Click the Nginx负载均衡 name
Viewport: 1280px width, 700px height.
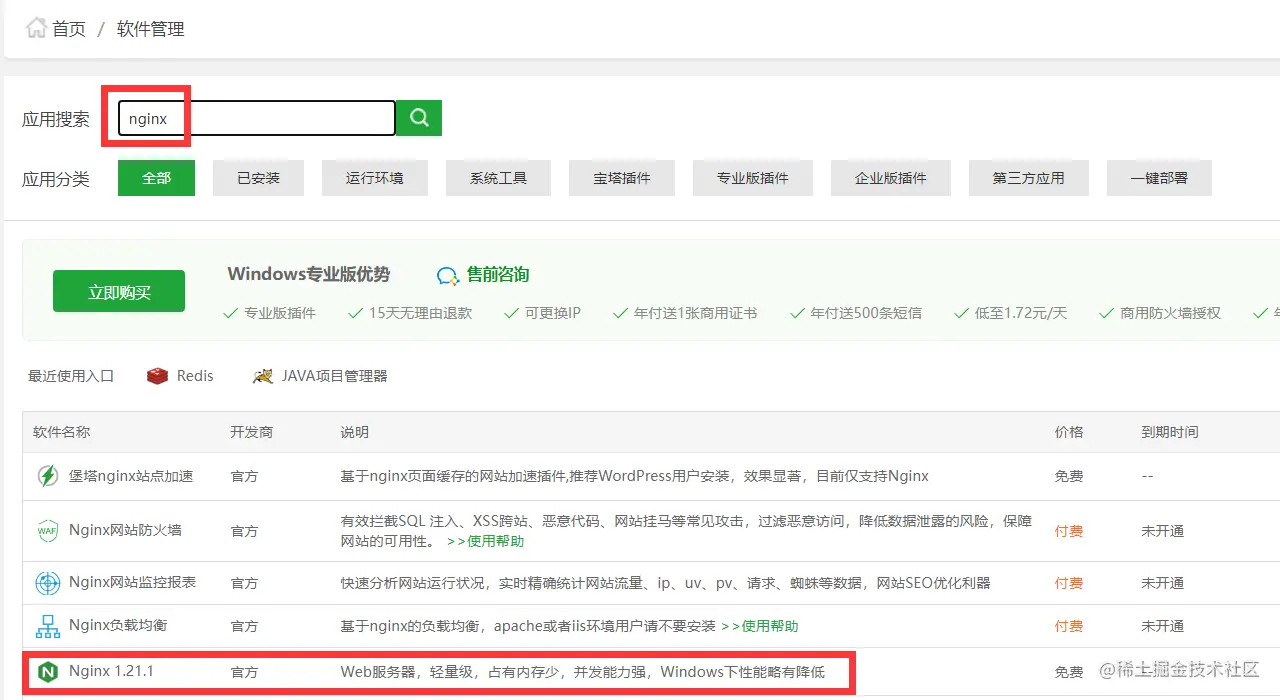tap(118, 626)
